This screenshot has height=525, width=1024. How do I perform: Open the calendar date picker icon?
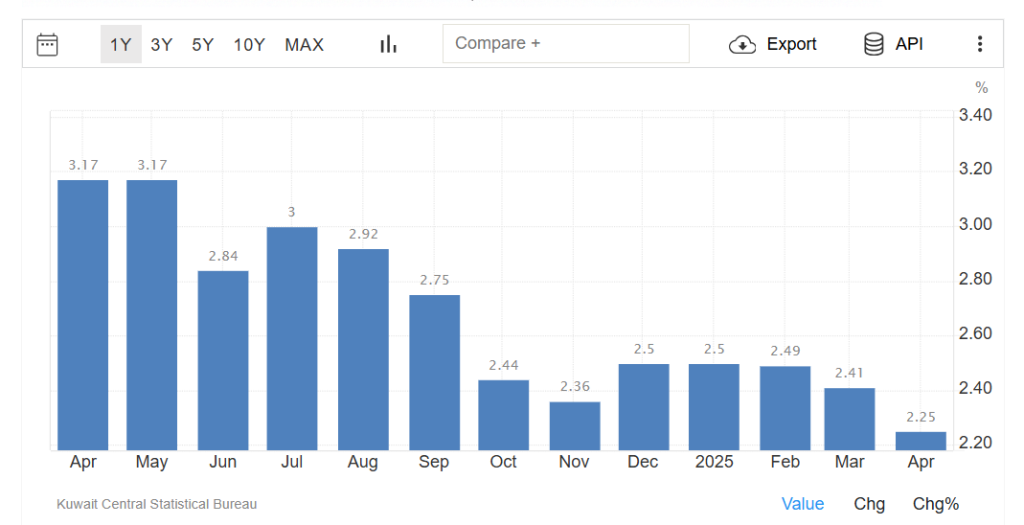(x=47, y=44)
